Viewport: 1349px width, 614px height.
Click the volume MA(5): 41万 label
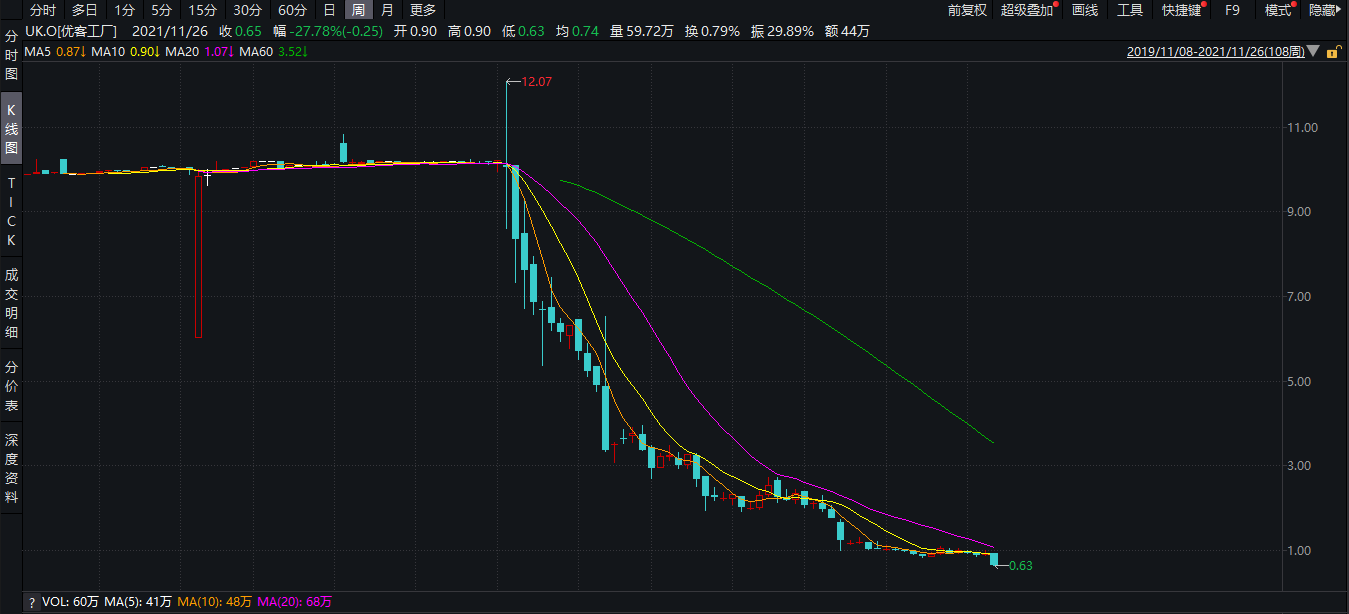click(138, 602)
